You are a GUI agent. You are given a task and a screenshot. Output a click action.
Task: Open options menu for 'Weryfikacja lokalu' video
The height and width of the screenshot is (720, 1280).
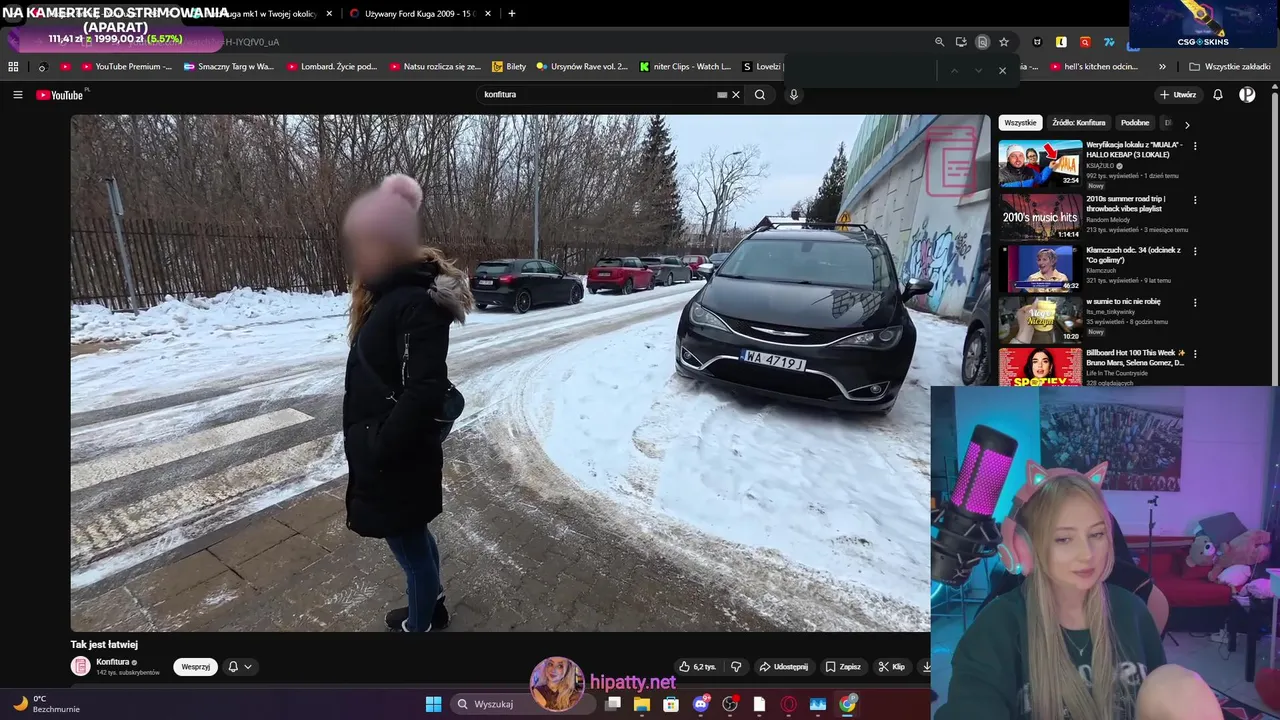click(1195, 146)
